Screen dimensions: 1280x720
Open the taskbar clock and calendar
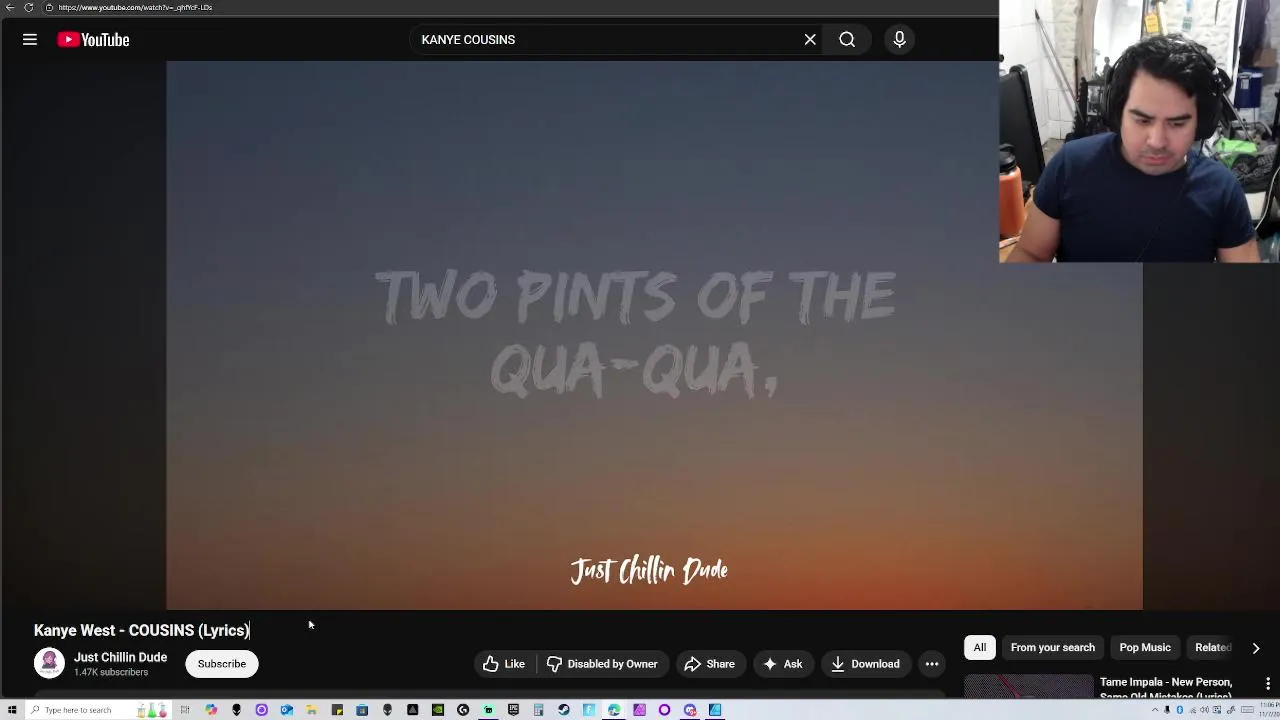(x=1269, y=710)
